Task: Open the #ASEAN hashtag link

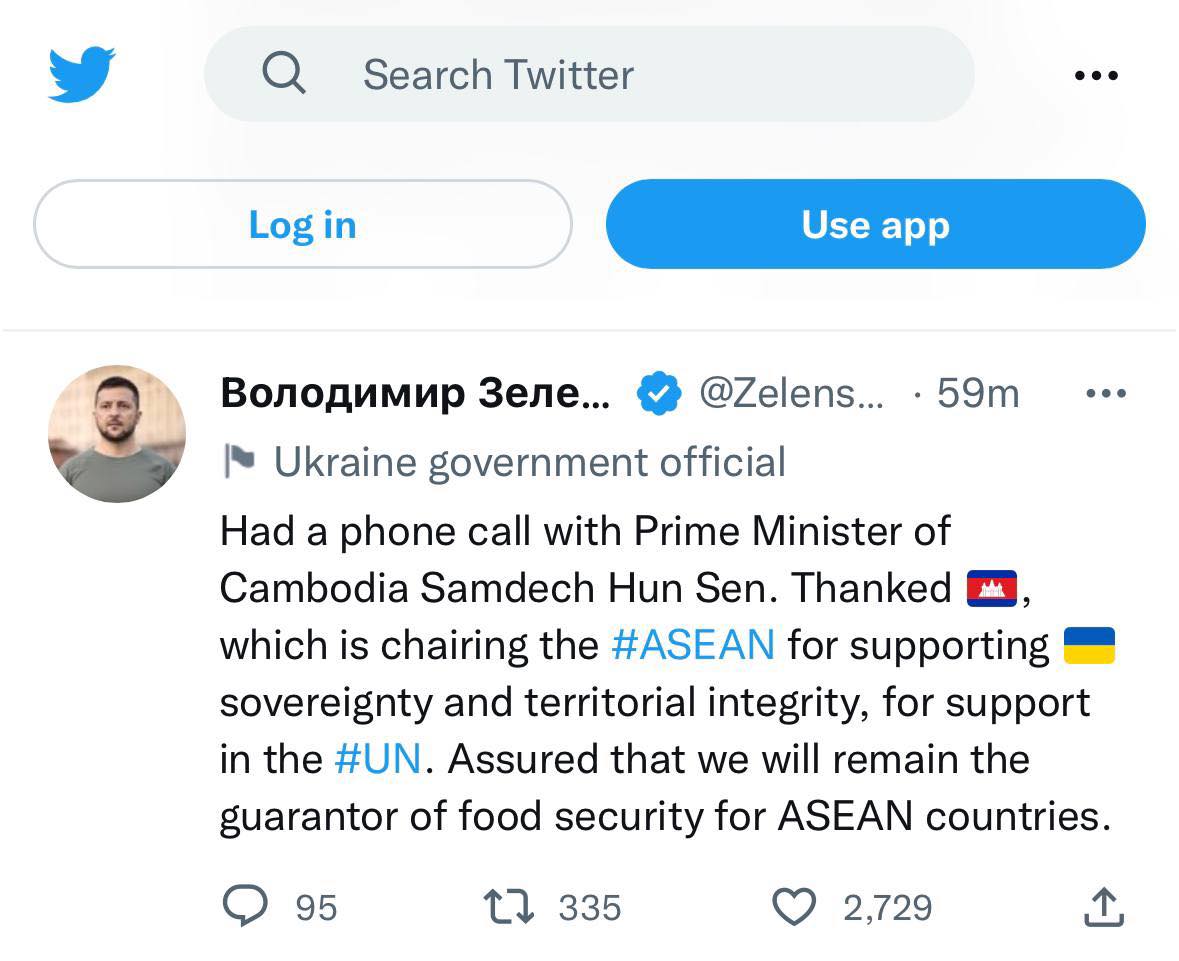Action: coord(692,645)
